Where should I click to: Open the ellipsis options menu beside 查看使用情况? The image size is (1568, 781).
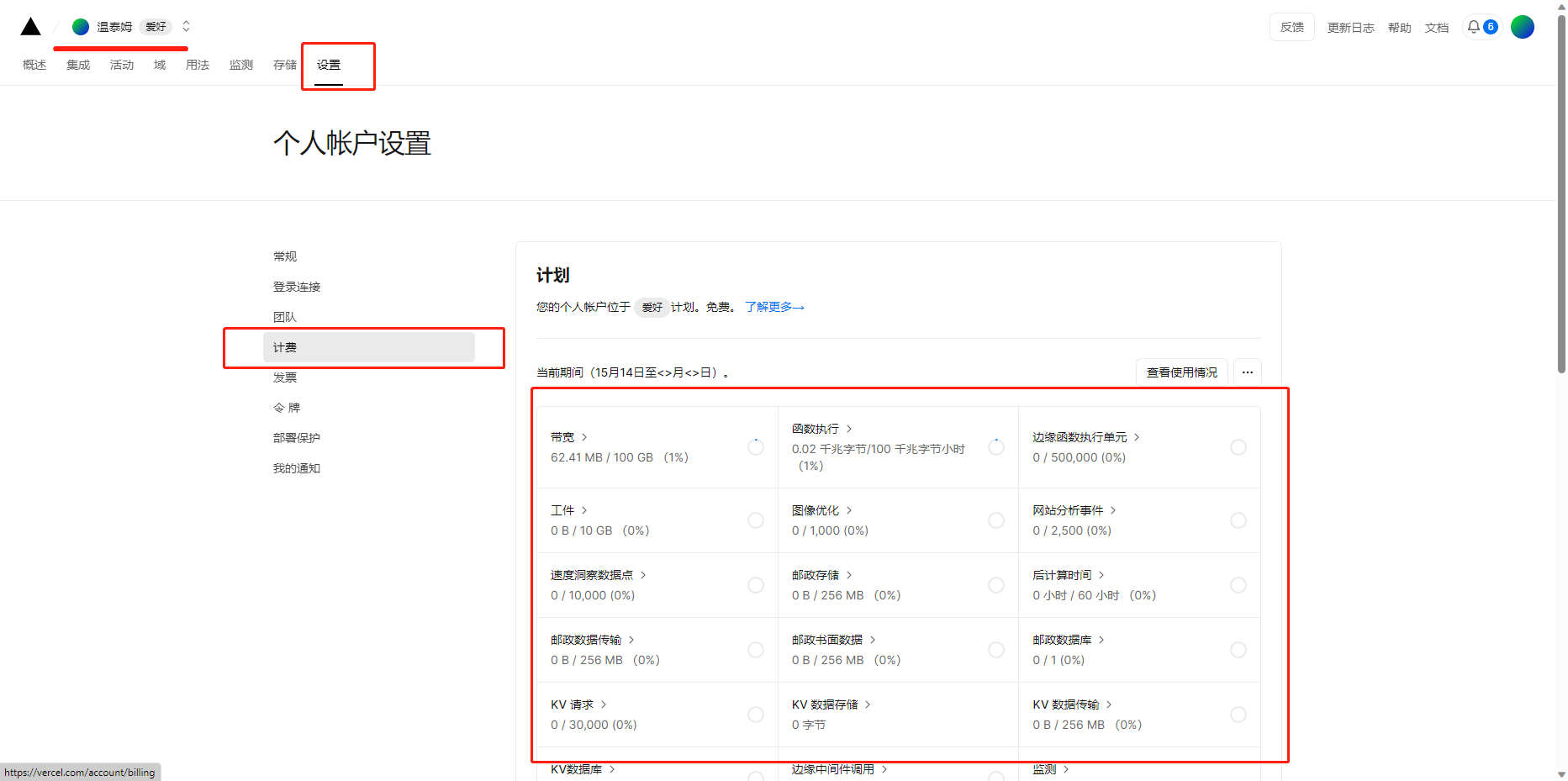click(1247, 372)
